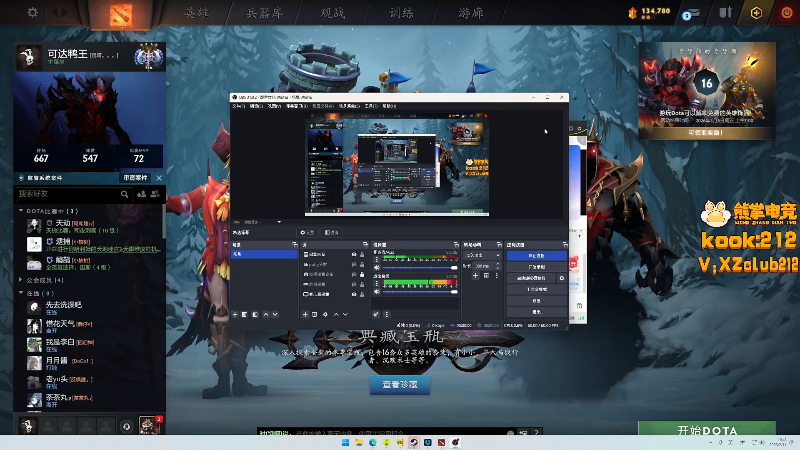Screen dimensions: 800x450
Task: Click the add scene plus icon in OBS
Action: (x=235, y=314)
